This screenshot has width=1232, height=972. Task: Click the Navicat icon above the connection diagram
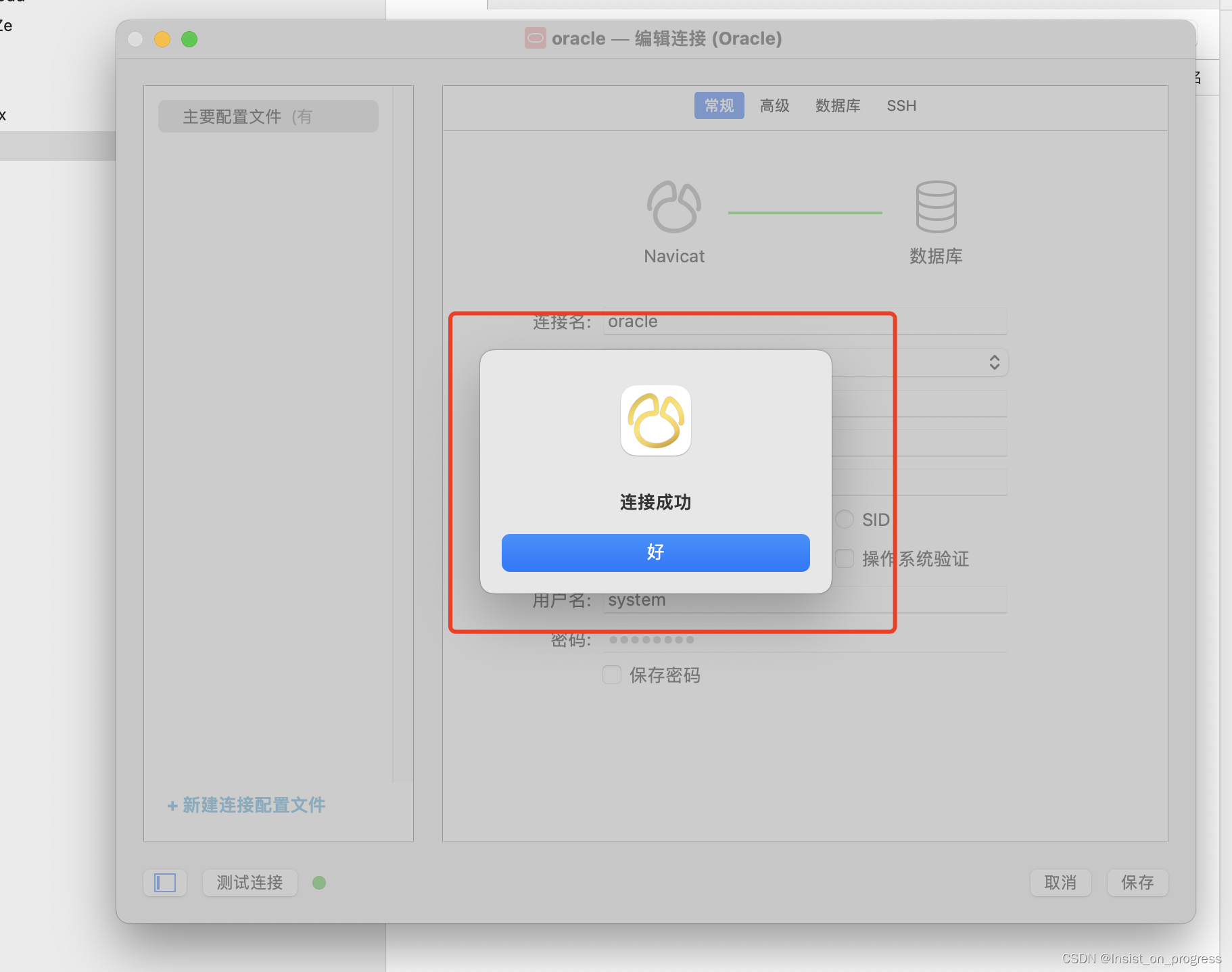tap(674, 206)
